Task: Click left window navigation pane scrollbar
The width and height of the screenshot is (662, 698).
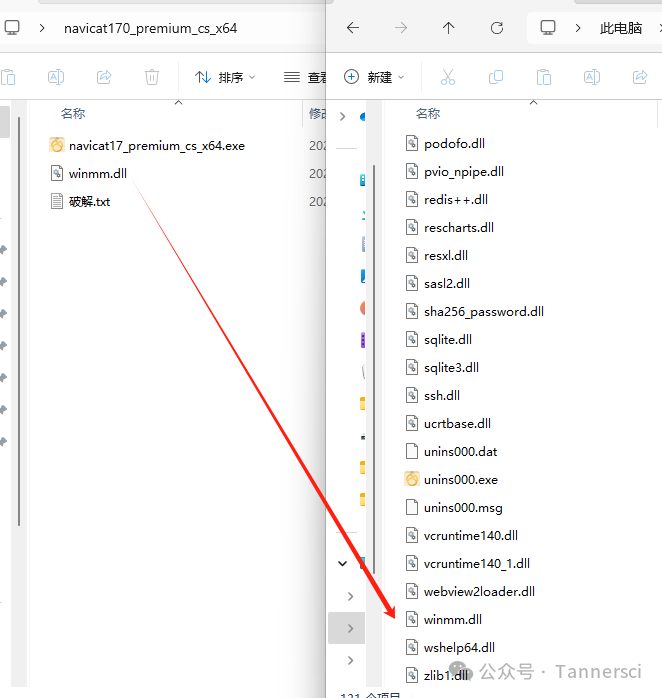Action: pos(19,321)
